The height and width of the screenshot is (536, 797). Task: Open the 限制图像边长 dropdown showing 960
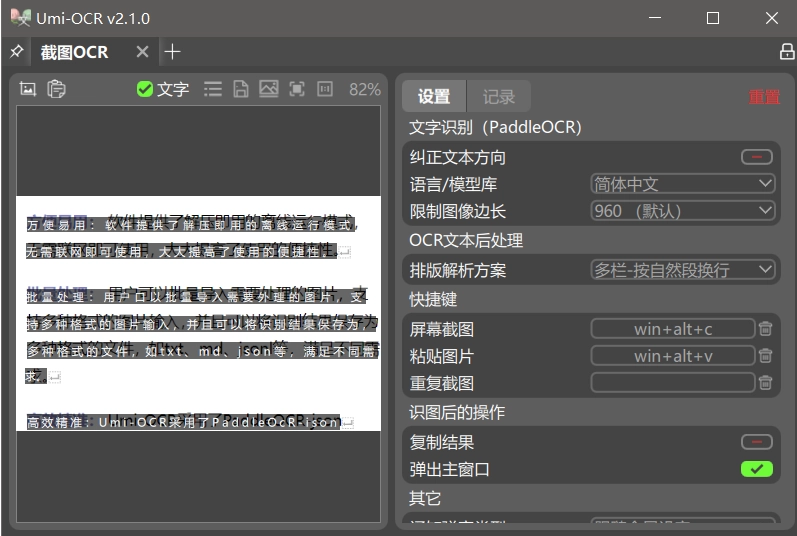683,211
